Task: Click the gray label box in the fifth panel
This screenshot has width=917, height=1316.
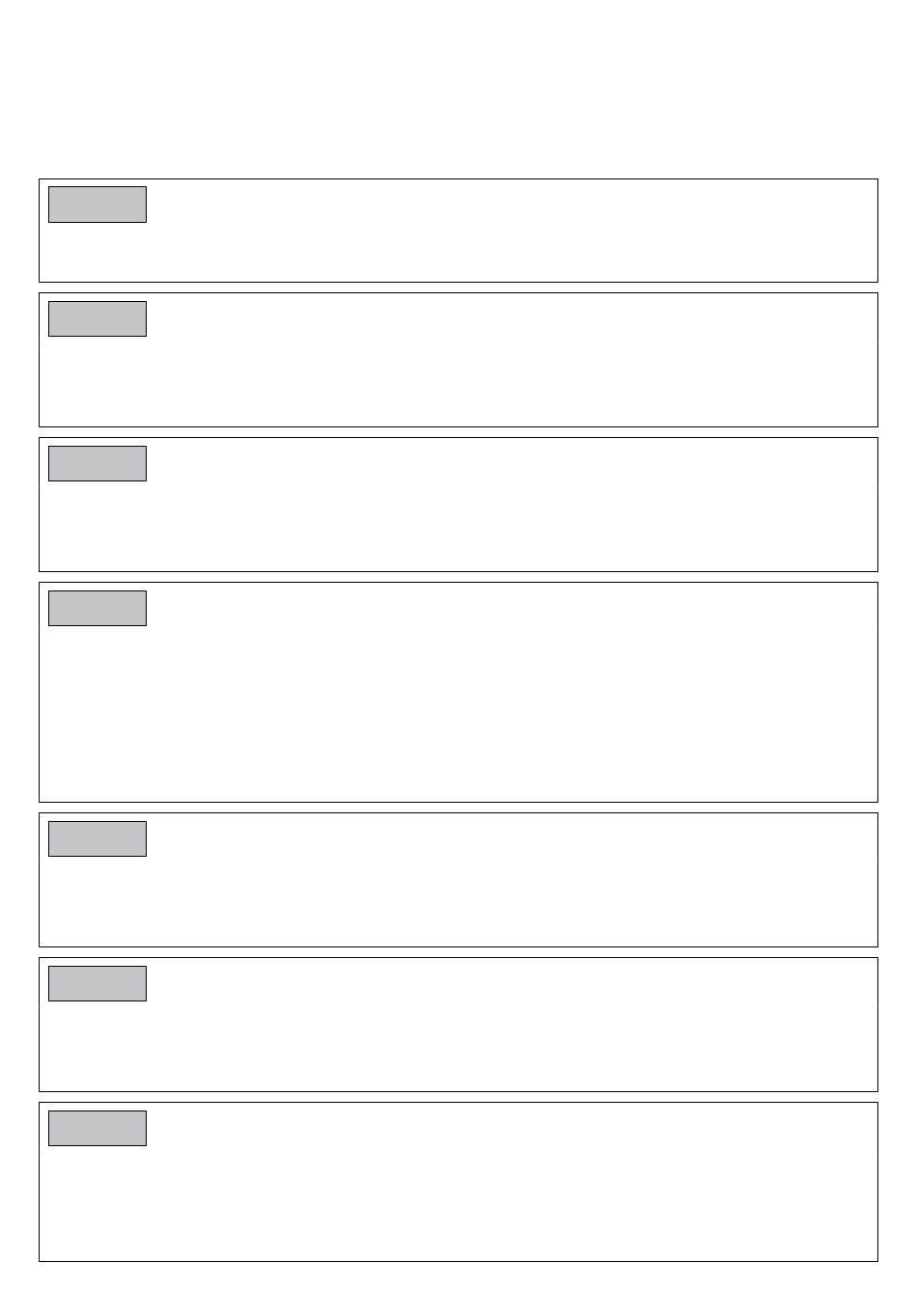Action: [x=97, y=838]
